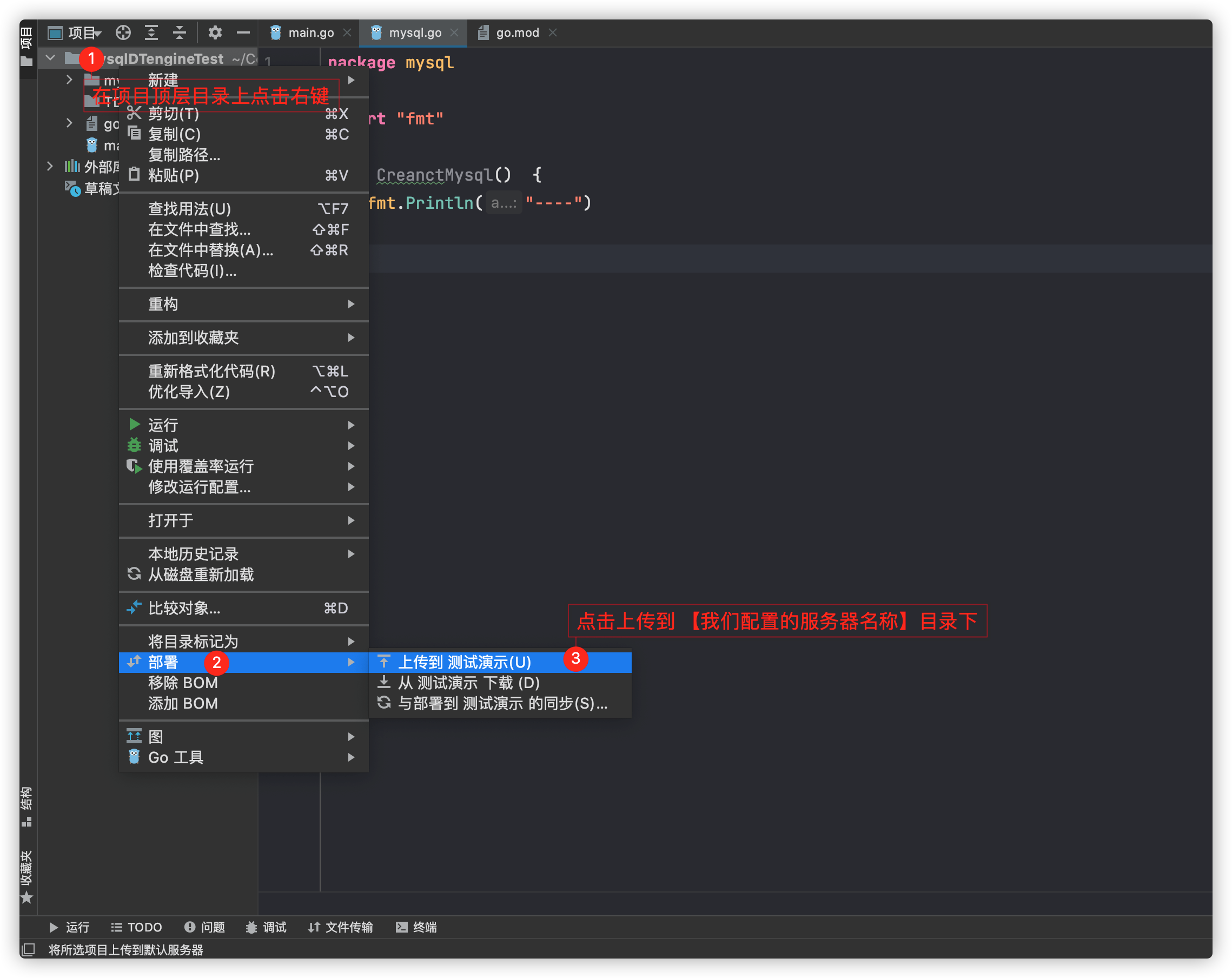Collapse the project root folder node
Viewport: 1232px width, 978px height.
click(50, 58)
